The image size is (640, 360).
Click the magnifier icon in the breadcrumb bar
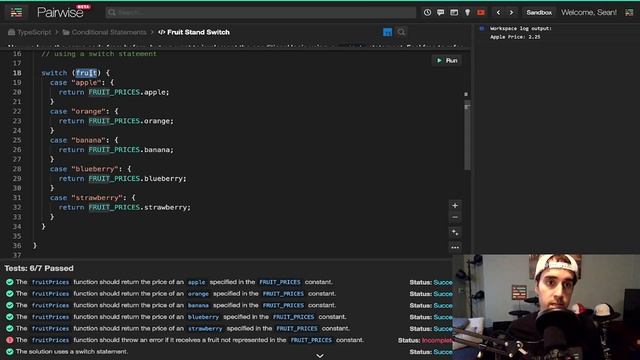tap(401, 32)
